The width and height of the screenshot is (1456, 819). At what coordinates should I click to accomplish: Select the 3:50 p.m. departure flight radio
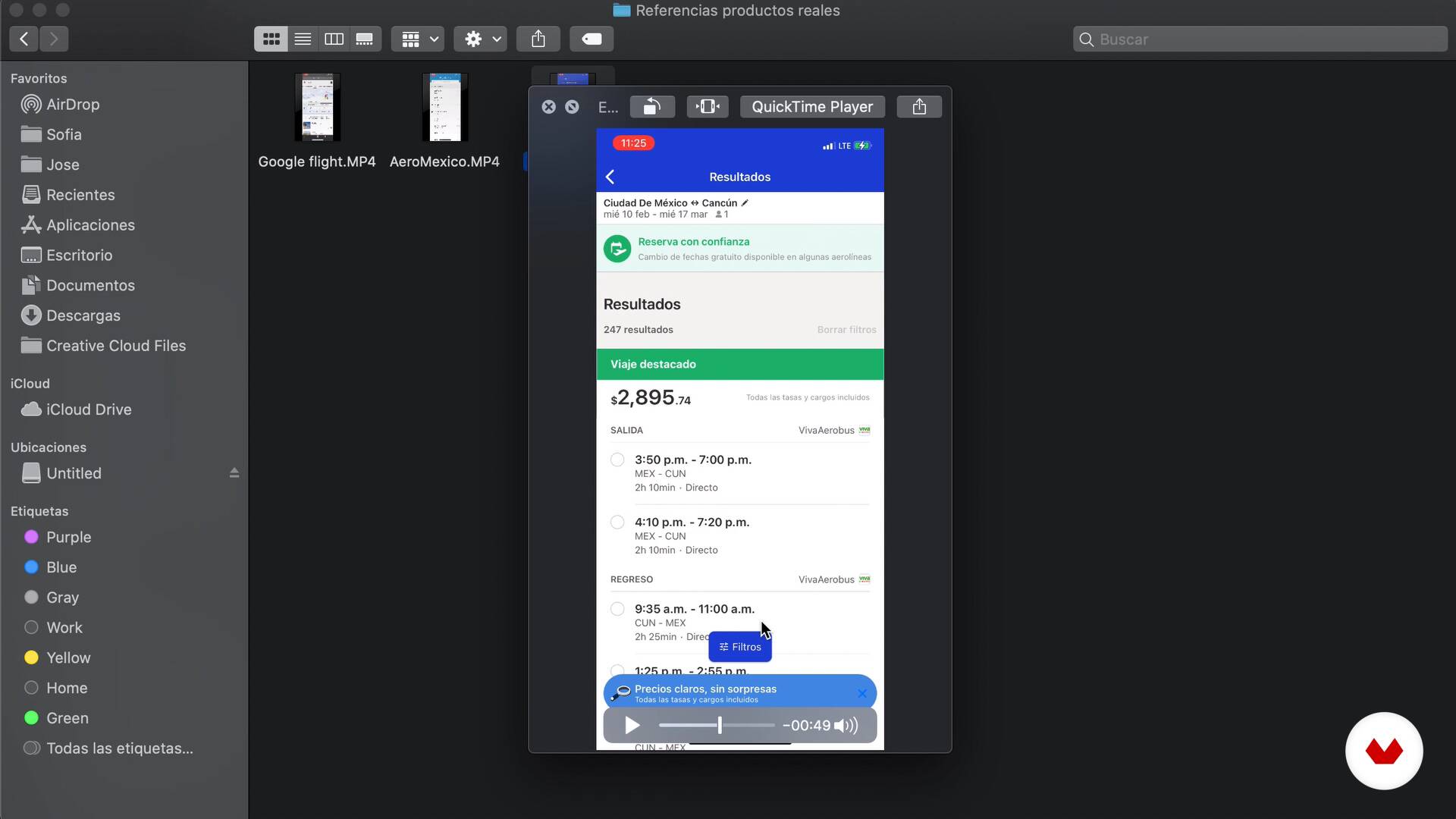click(x=617, y=460)
